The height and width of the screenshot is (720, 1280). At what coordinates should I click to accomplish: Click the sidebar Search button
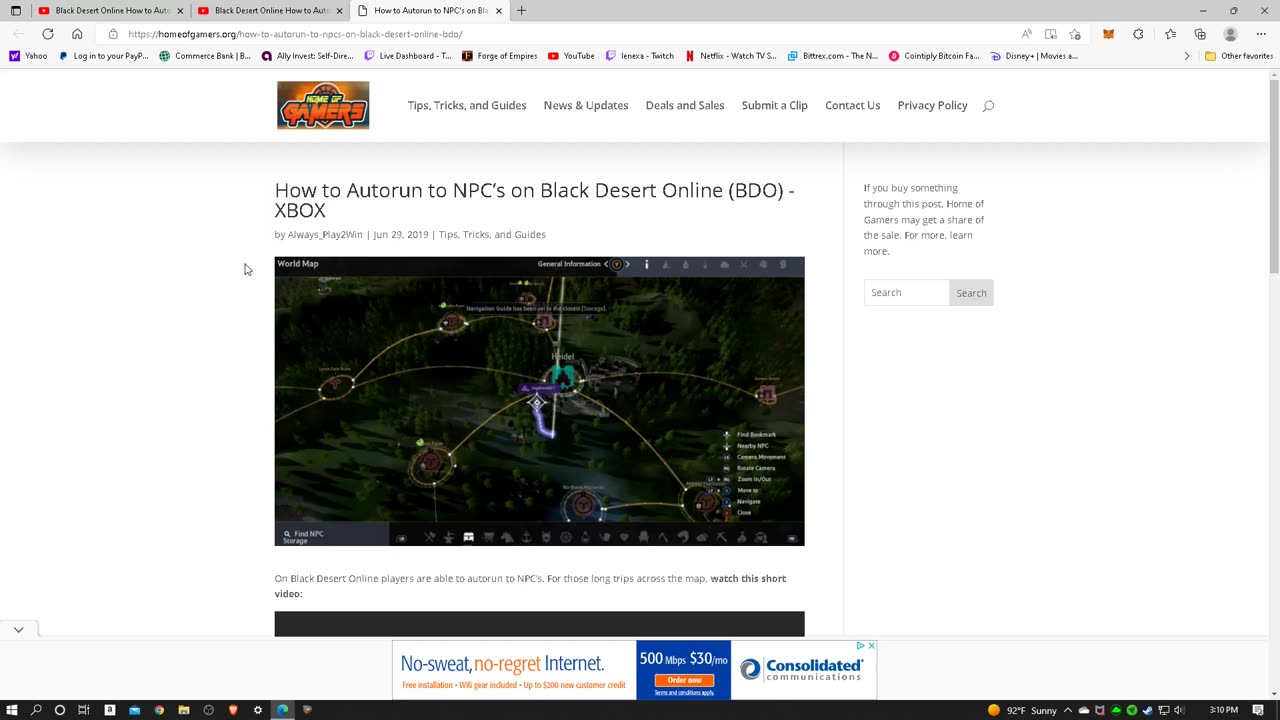point(971,293)
